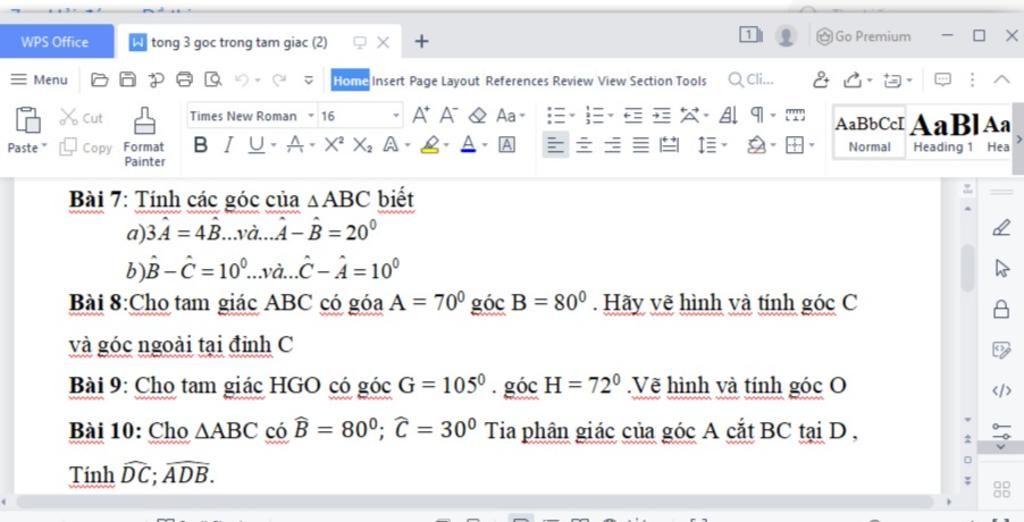Click the Copy button
Screen dimensions: 1024x522
(86, 147)
